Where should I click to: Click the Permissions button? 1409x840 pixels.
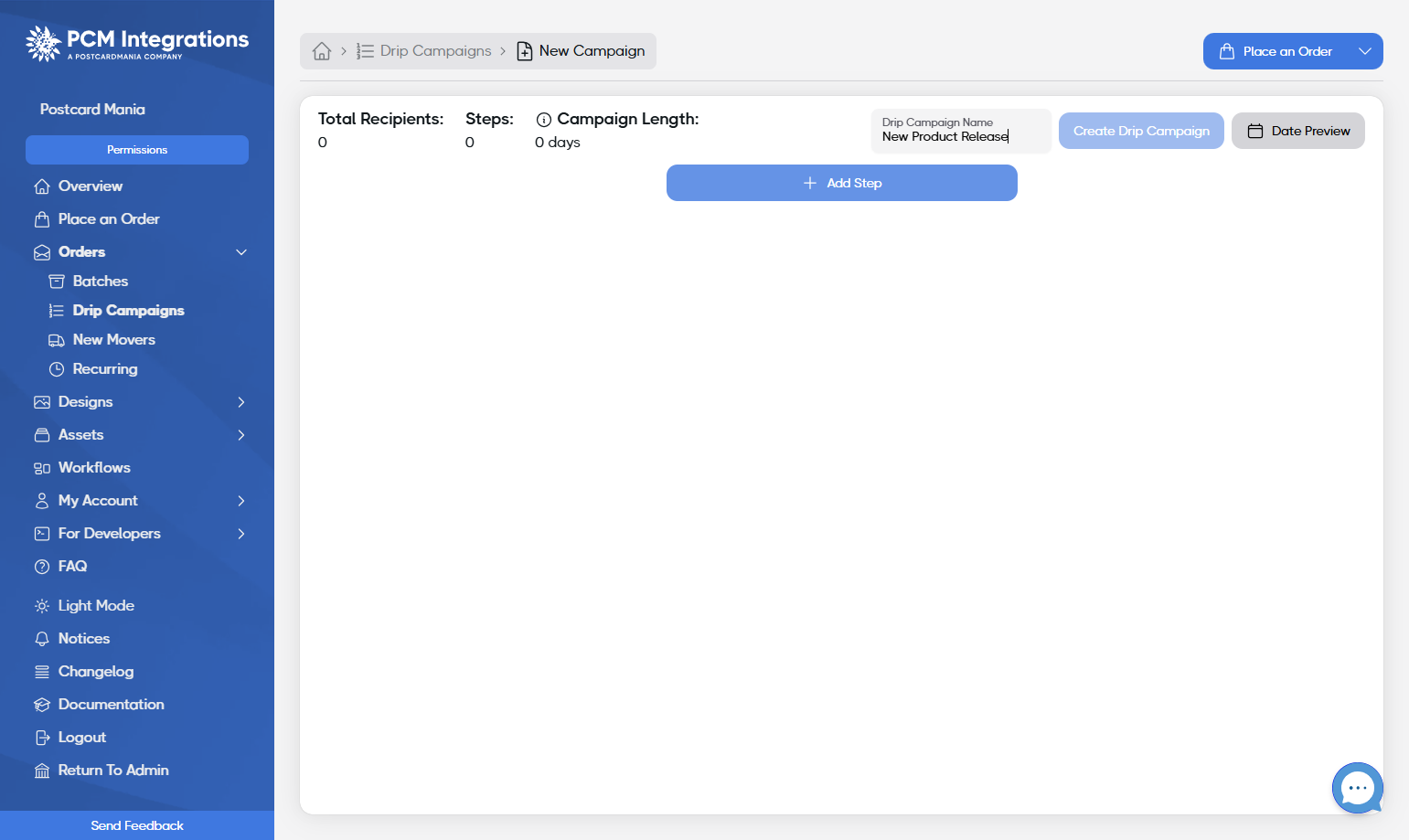coord(137,150)
